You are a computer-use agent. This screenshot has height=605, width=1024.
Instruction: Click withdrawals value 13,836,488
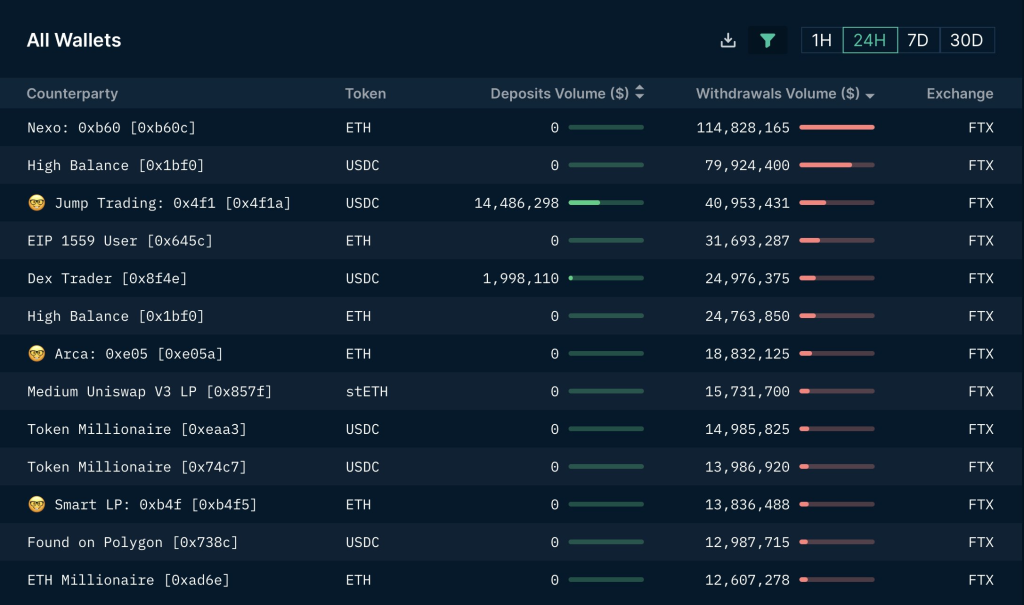point(747,504)
